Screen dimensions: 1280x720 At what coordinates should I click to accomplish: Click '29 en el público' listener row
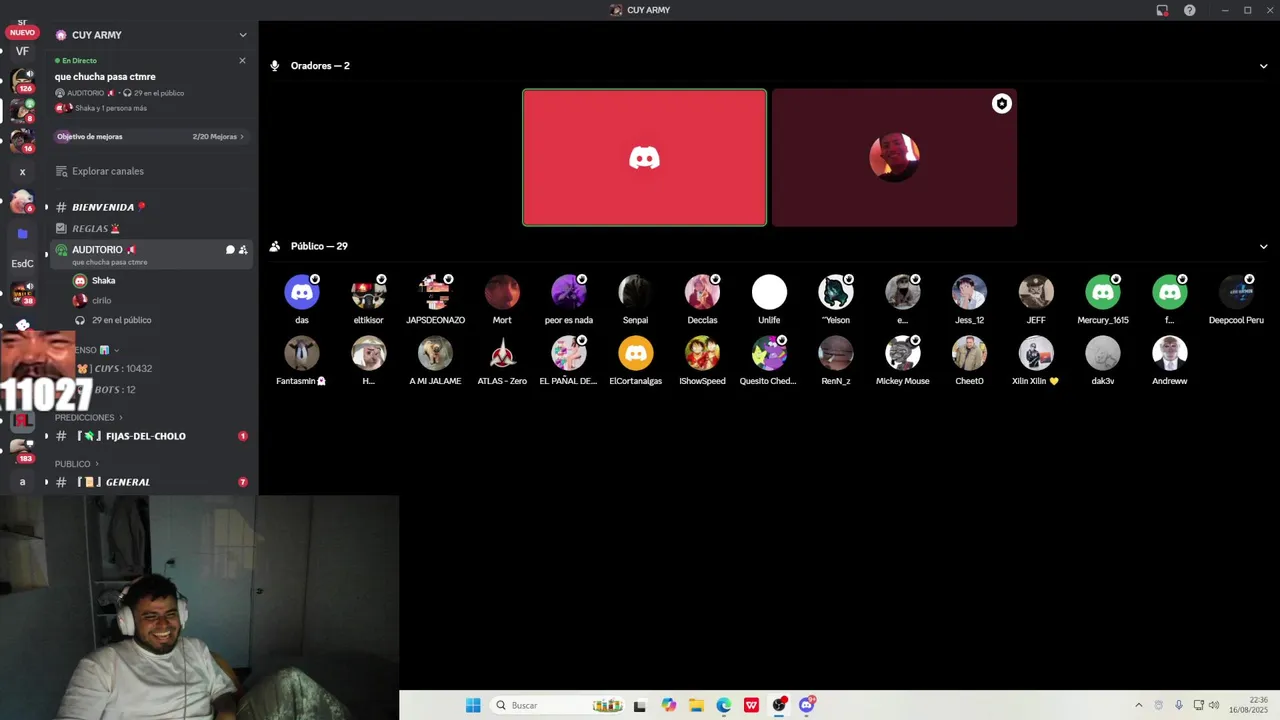pos(121,320)
